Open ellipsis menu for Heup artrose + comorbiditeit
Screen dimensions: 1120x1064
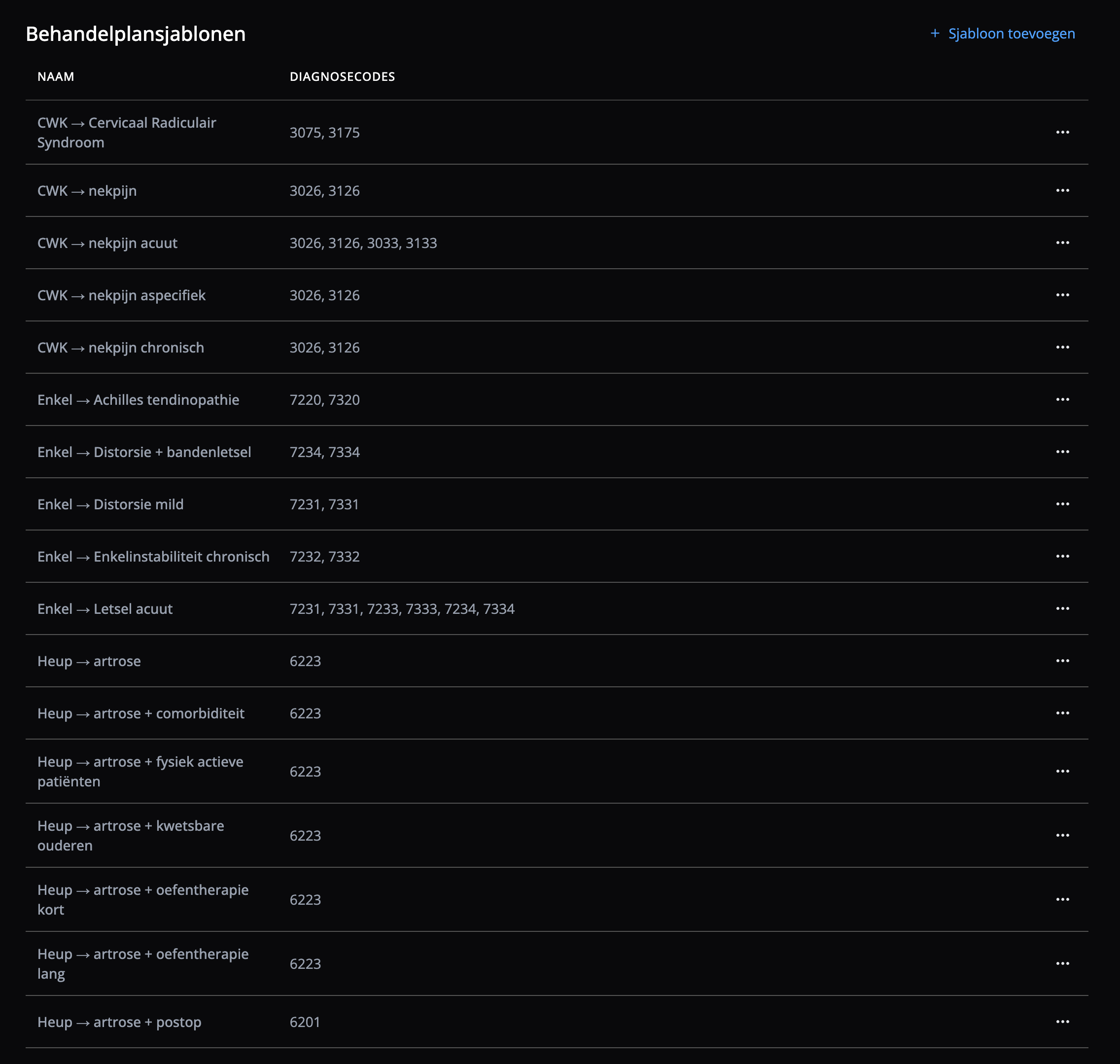click(x=1062, y=713)
